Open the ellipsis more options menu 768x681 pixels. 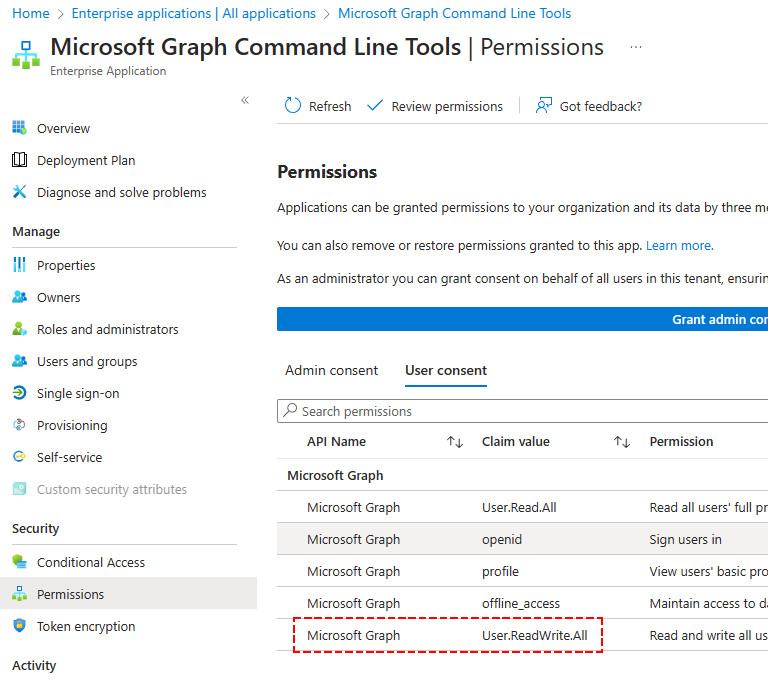(636, 47)
